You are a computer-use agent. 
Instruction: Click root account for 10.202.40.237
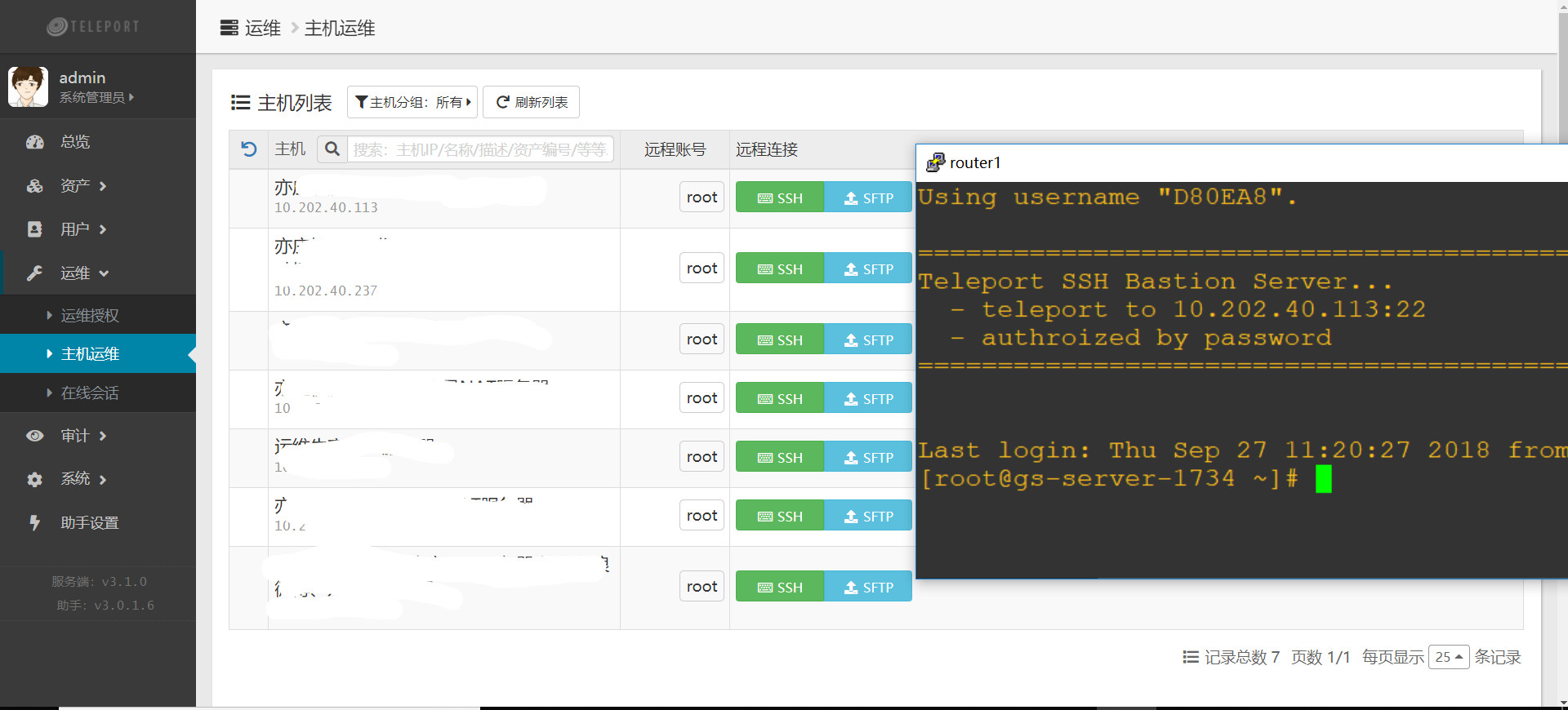coord(702,268)
